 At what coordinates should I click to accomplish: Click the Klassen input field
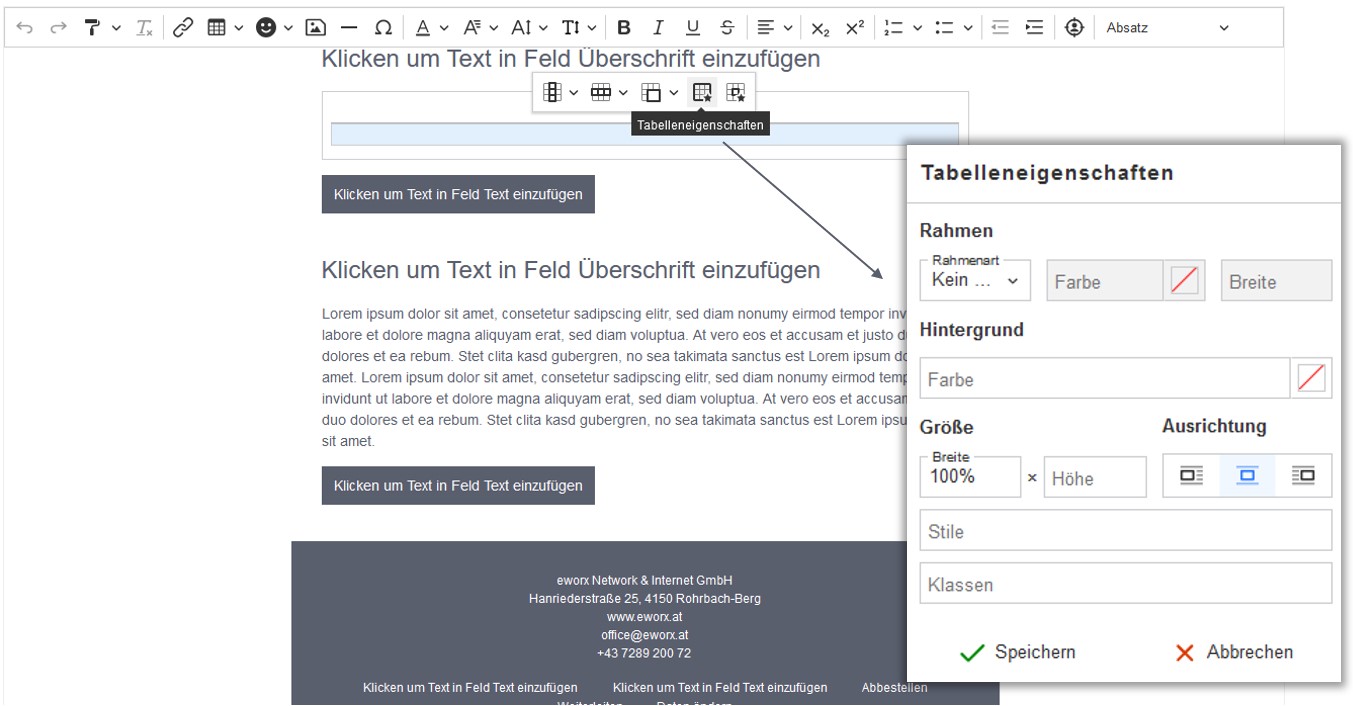pos(1126,583)
